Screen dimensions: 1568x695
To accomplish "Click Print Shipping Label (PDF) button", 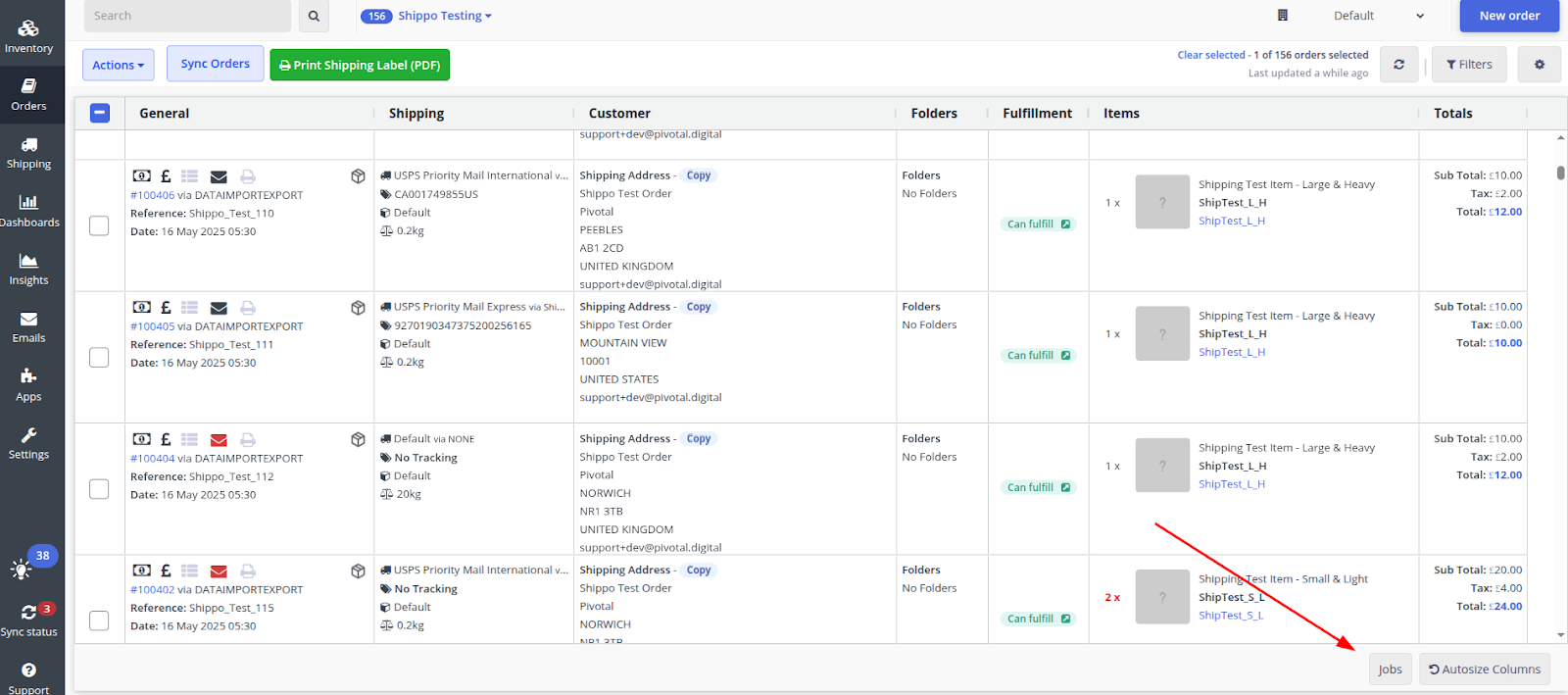I will coord(360,65).
